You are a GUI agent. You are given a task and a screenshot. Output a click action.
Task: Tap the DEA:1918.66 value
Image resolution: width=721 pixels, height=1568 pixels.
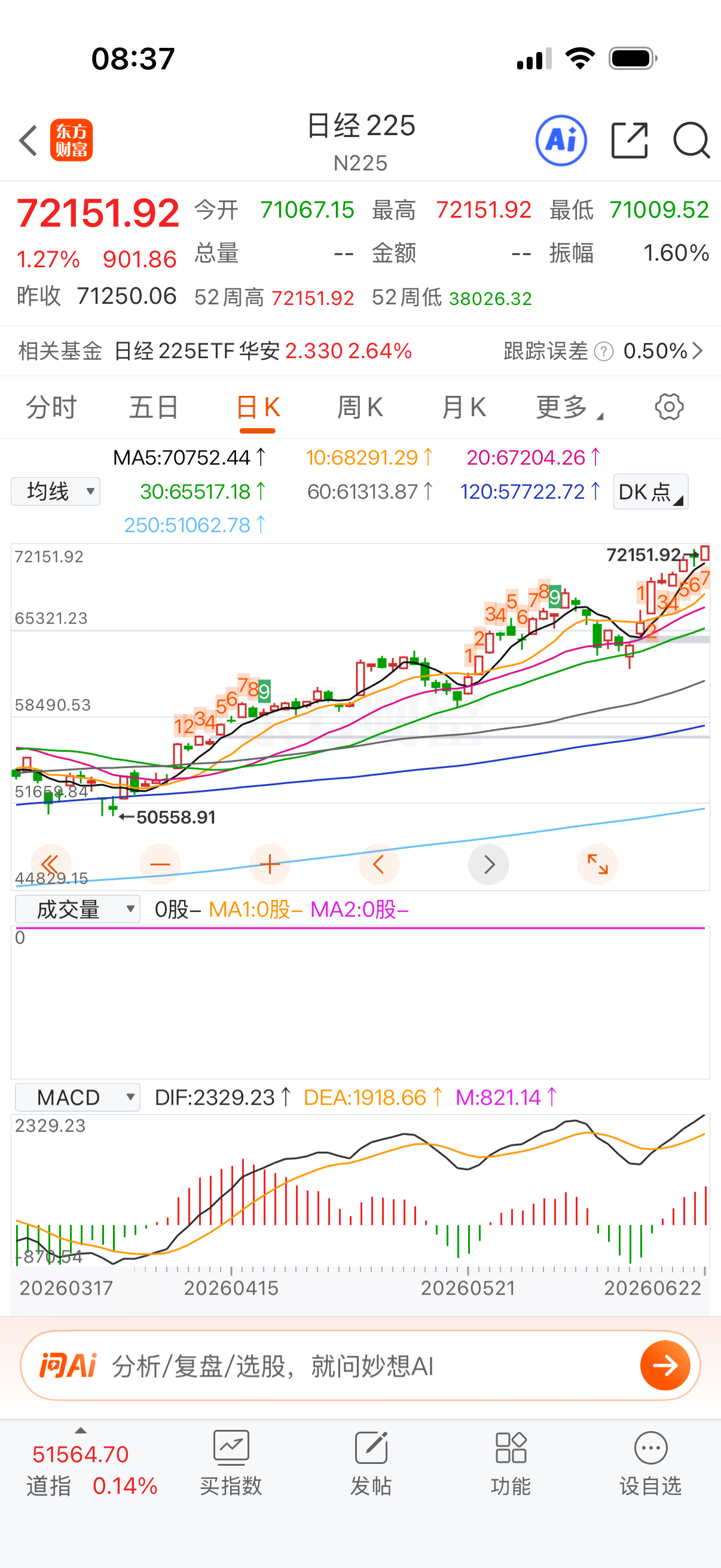tap(373, 1097)
